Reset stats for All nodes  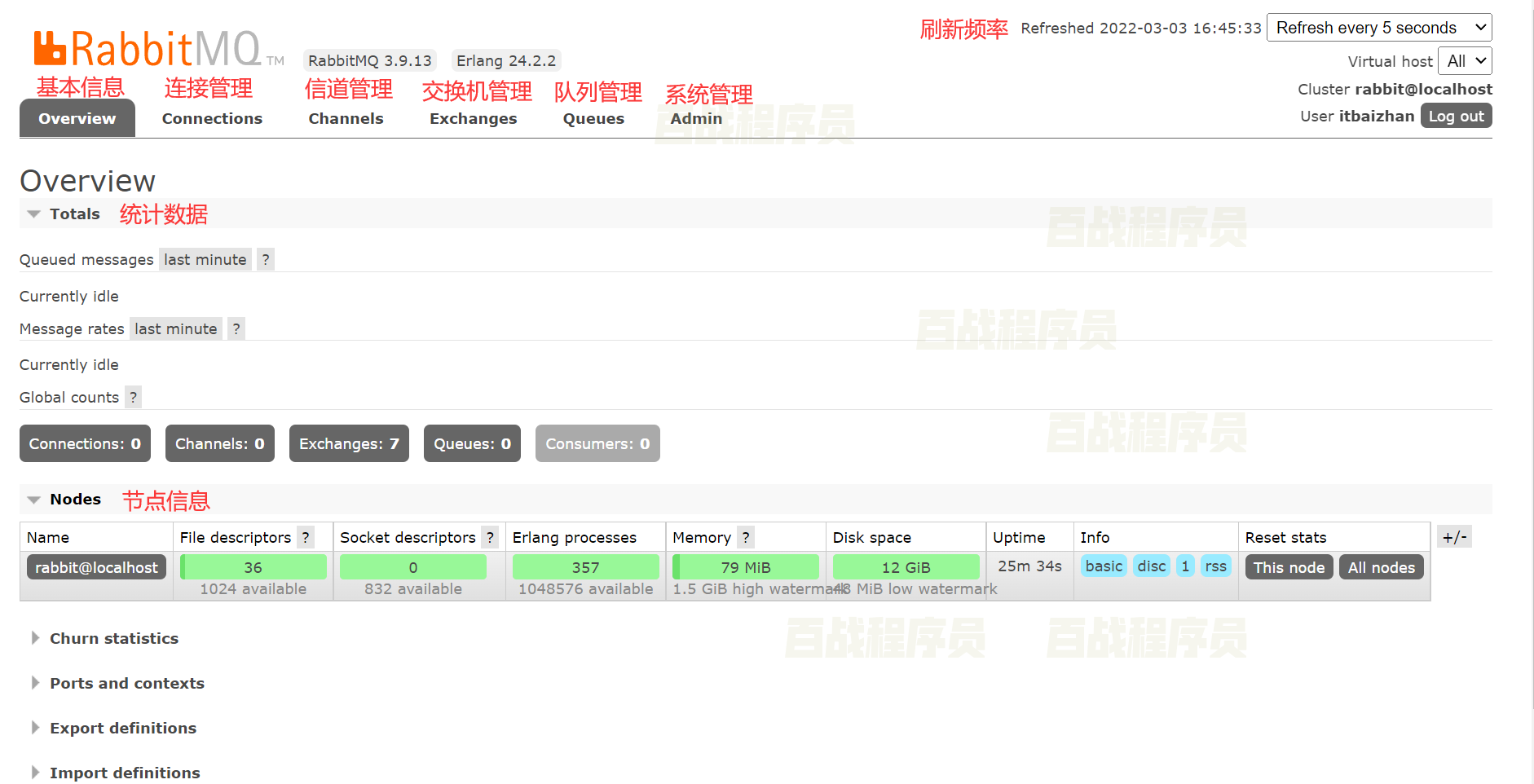point(1382,567)
